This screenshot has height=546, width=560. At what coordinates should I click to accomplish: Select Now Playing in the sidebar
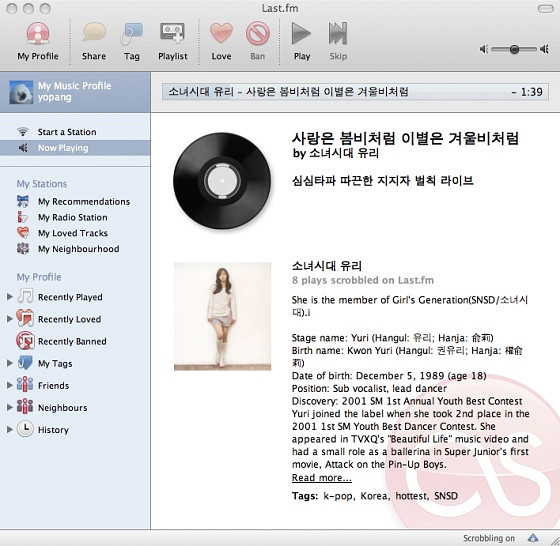point(75,148)
